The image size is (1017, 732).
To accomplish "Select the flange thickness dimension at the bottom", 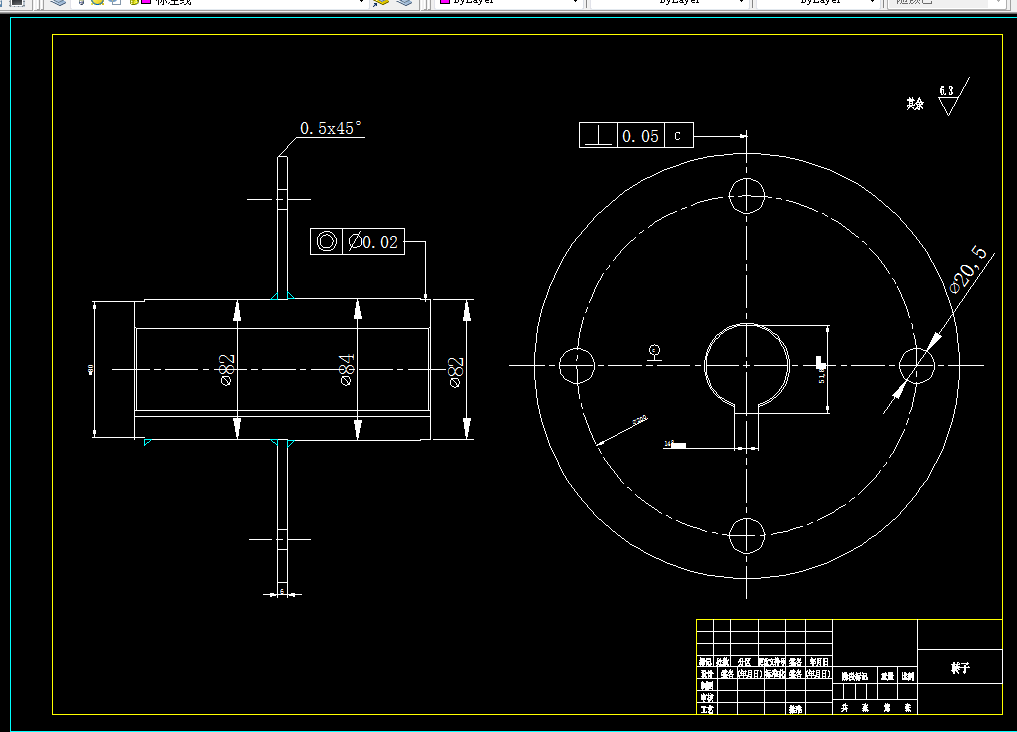I will point(281,591).
